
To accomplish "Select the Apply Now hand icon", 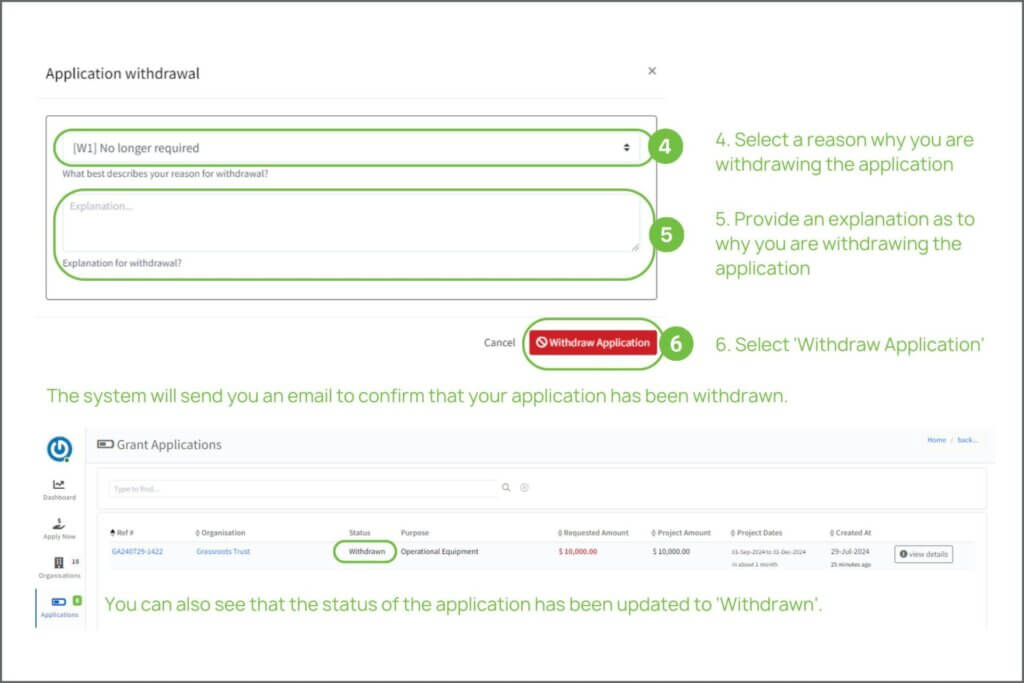I will point(59,524).
